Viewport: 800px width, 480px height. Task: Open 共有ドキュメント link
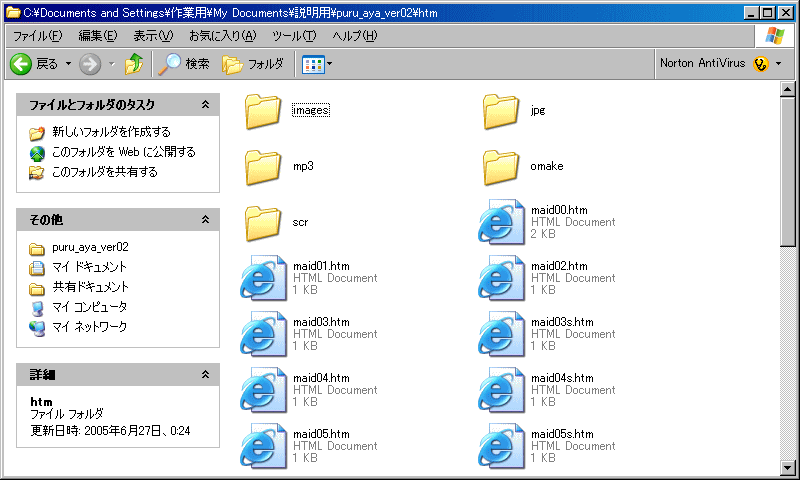[x=90, y=287]
